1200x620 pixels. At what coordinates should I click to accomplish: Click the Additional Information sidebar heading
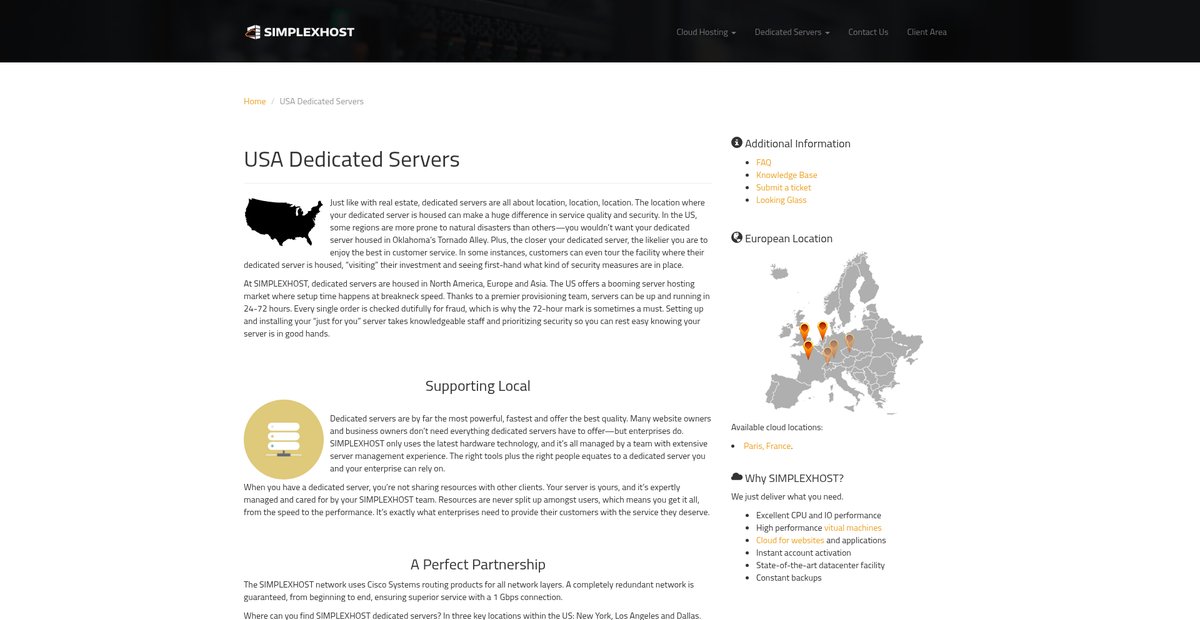[x=798, y=143]
